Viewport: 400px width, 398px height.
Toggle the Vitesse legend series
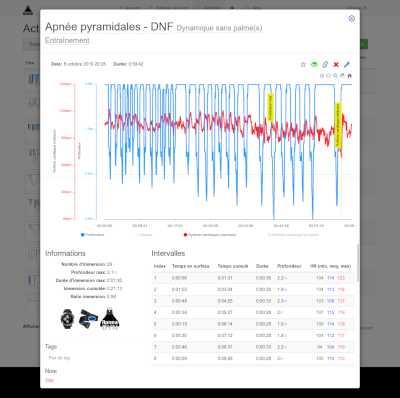pyautogui.click(x=144, y=235)
